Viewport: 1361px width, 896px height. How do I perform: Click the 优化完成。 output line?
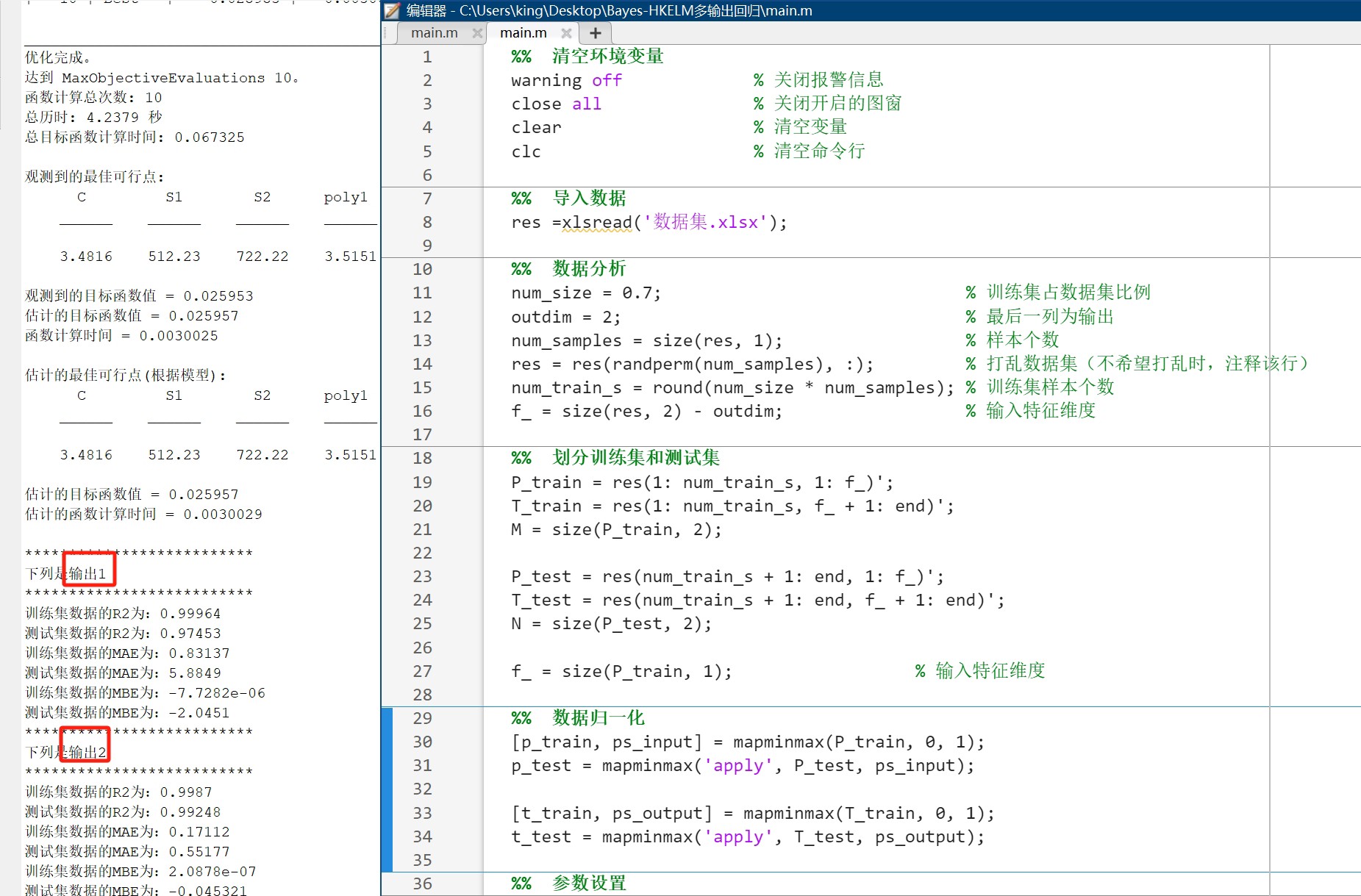(x=57, y=57)
